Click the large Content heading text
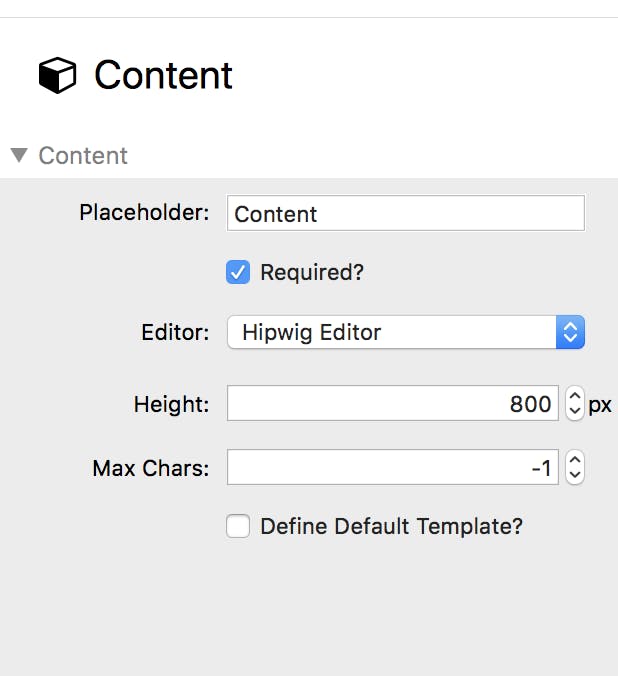The image size is (618, 676). pyautogui.click(x=163, y=76)
